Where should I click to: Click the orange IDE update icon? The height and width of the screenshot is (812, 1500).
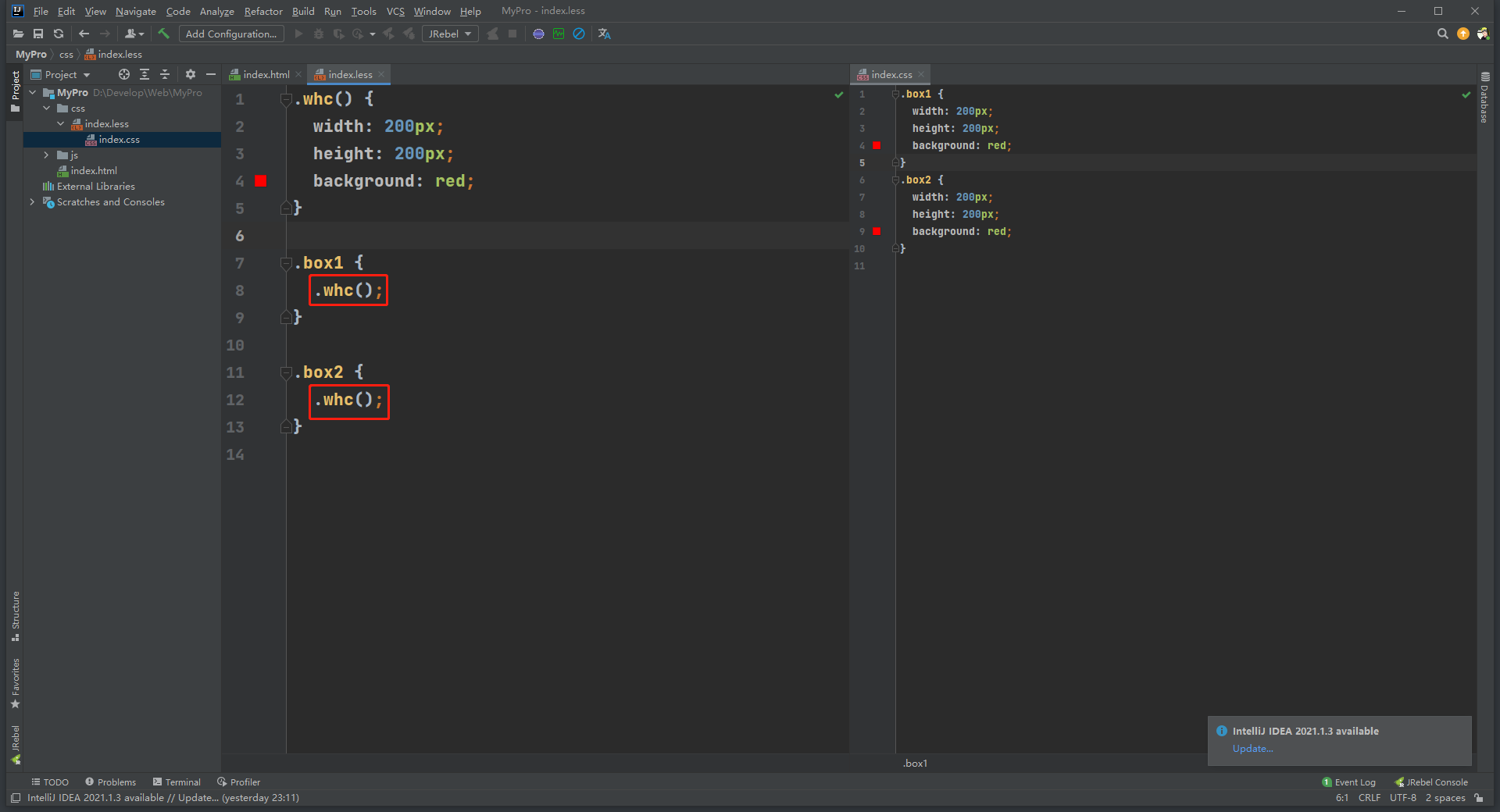point(1463,34)
